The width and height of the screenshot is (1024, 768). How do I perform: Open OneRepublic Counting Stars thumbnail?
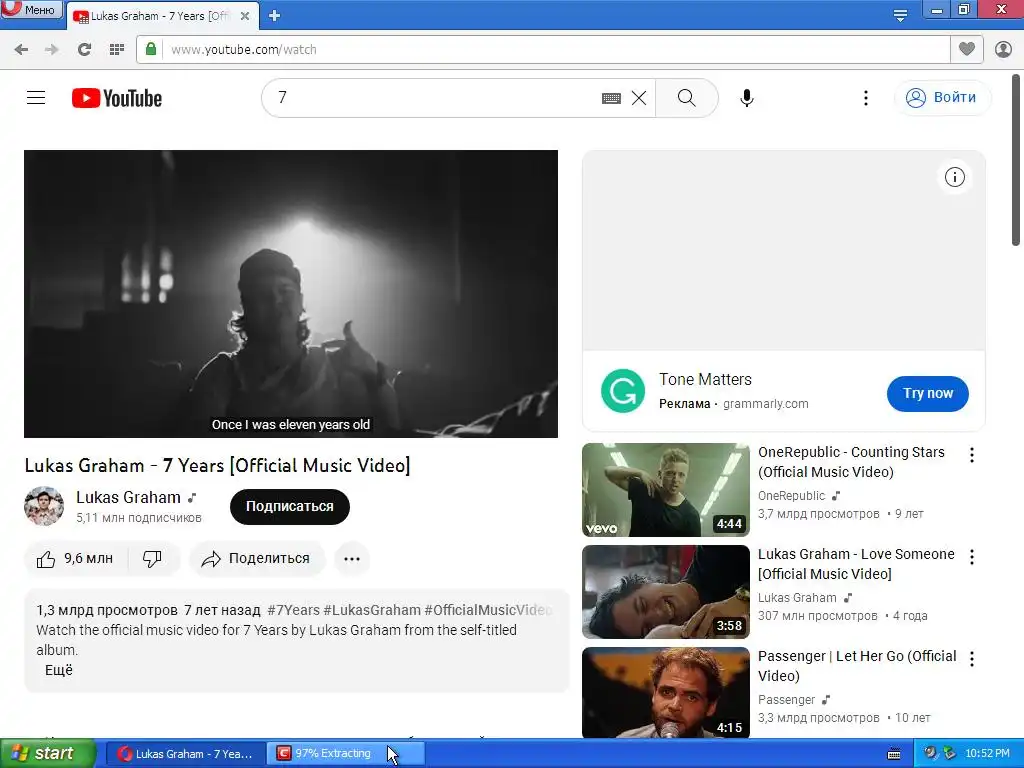665,490
